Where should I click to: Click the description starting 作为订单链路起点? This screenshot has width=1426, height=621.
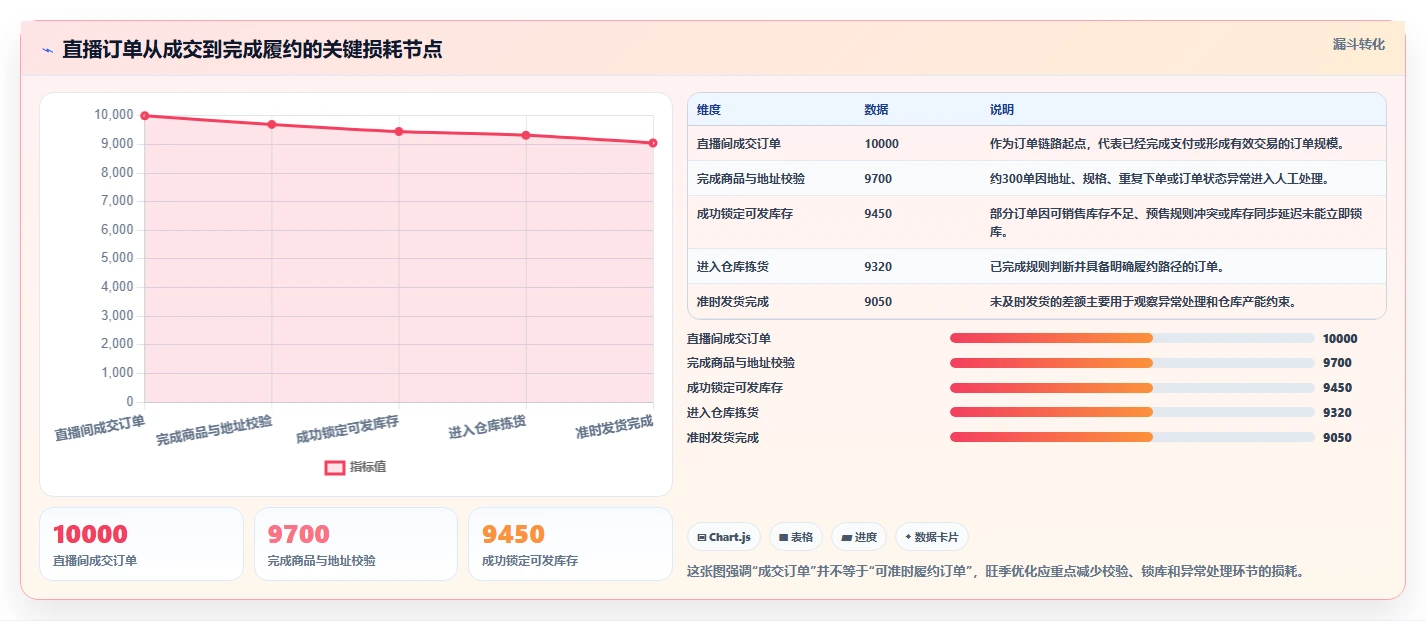tap(1167, 144)
